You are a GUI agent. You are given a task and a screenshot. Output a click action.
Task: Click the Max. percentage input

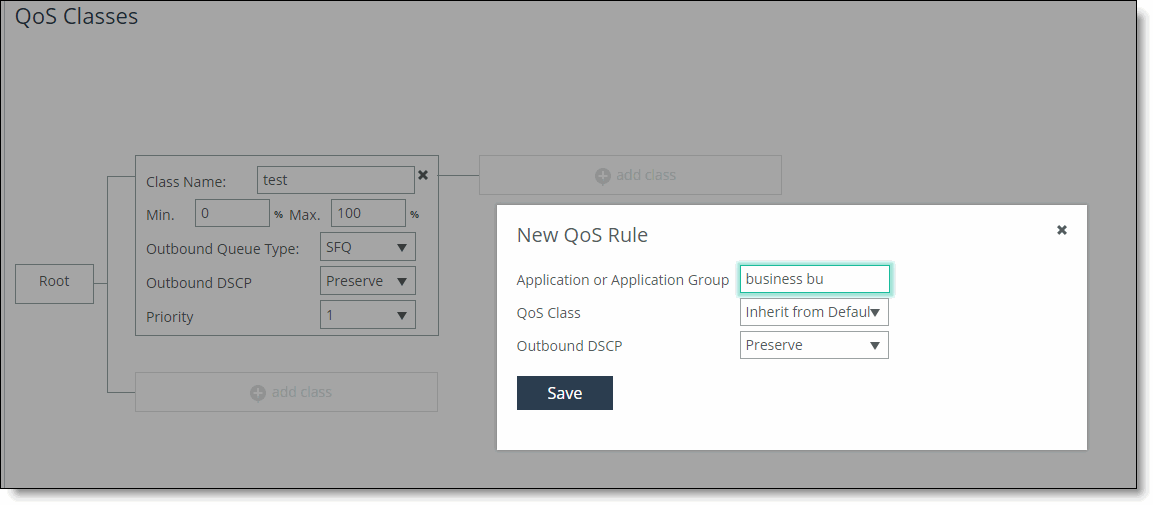pyautogui.click(x=368, y=213)
